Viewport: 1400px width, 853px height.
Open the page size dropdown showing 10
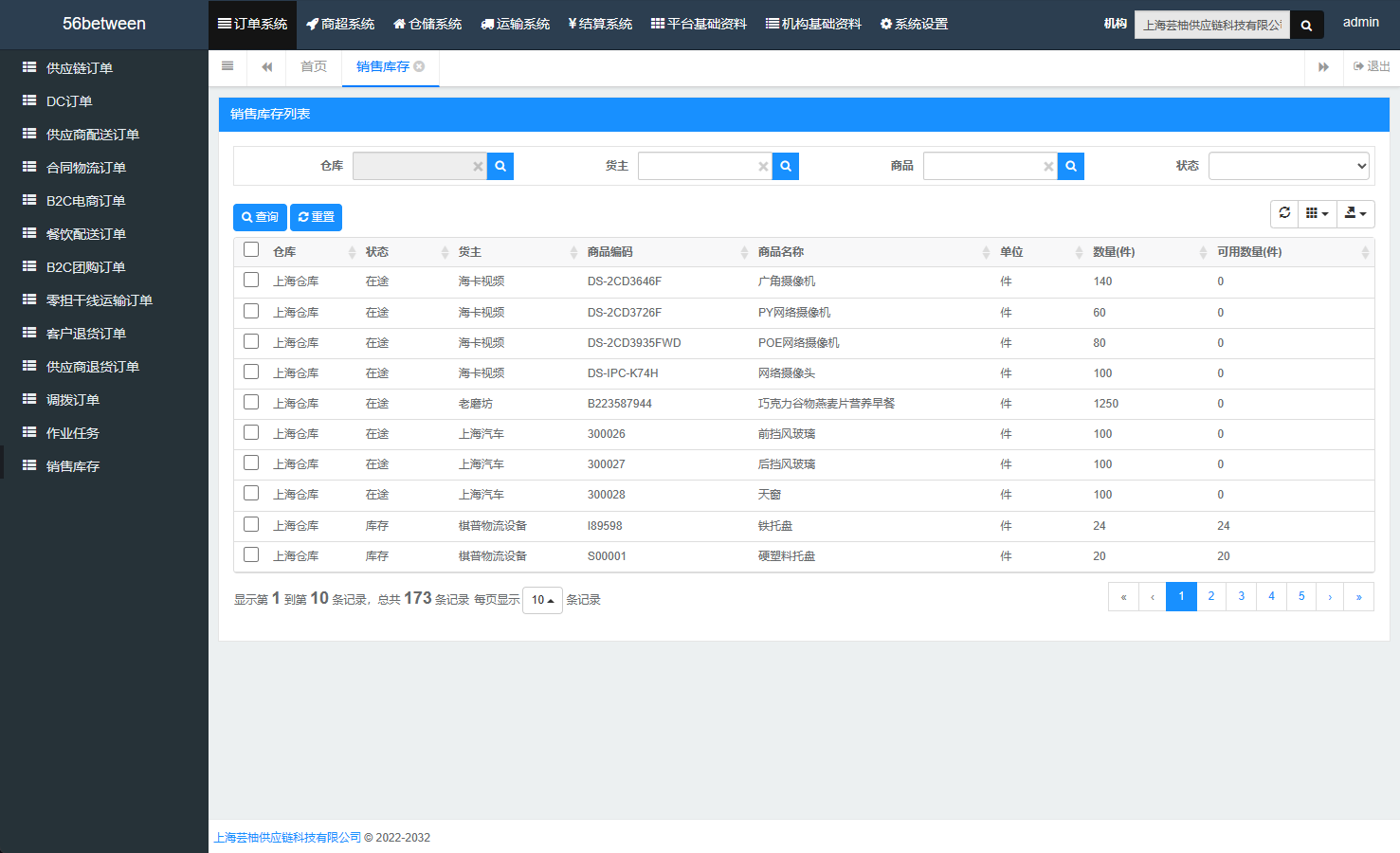point(542,600)
